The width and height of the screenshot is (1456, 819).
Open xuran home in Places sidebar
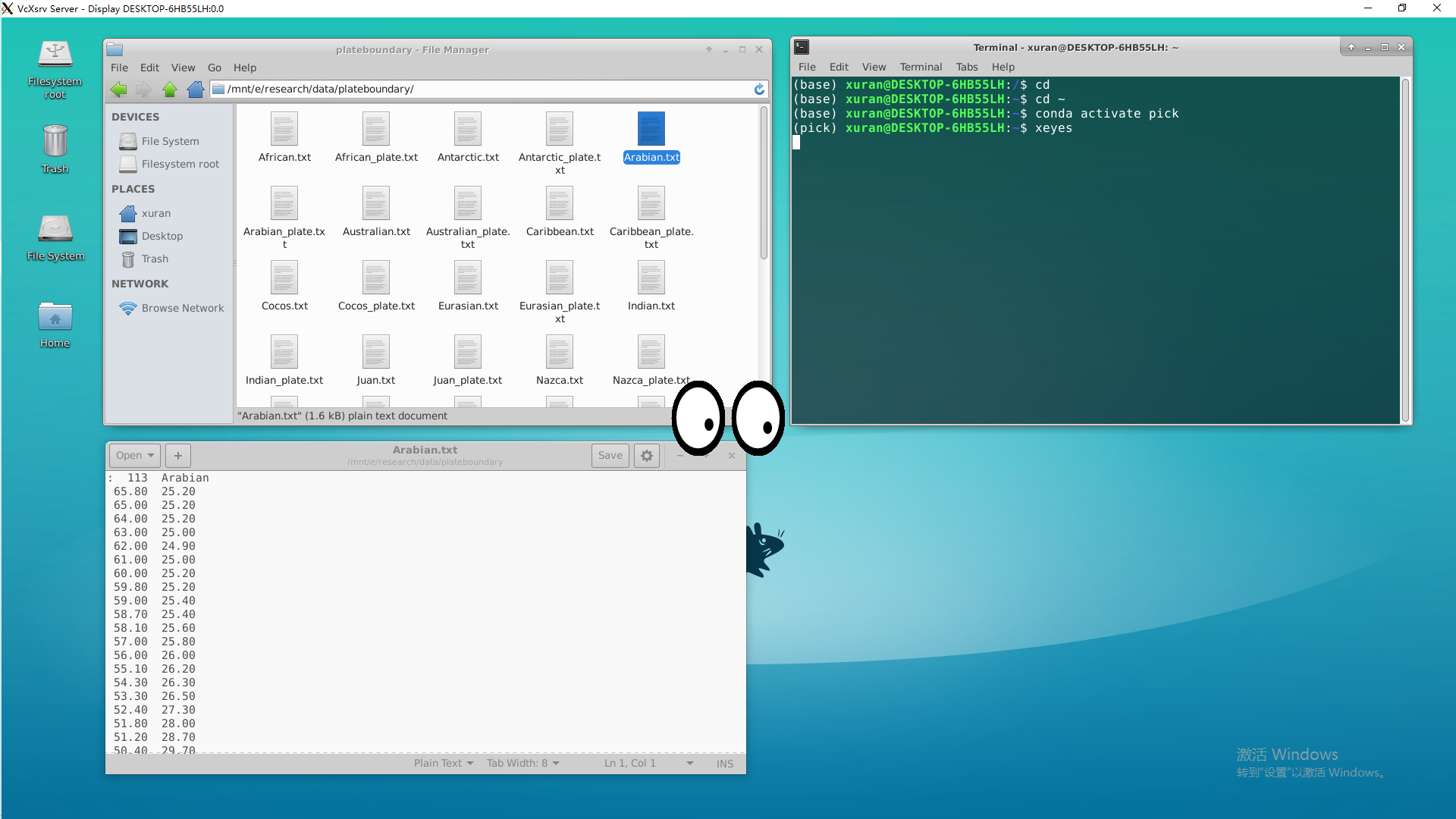145,213
